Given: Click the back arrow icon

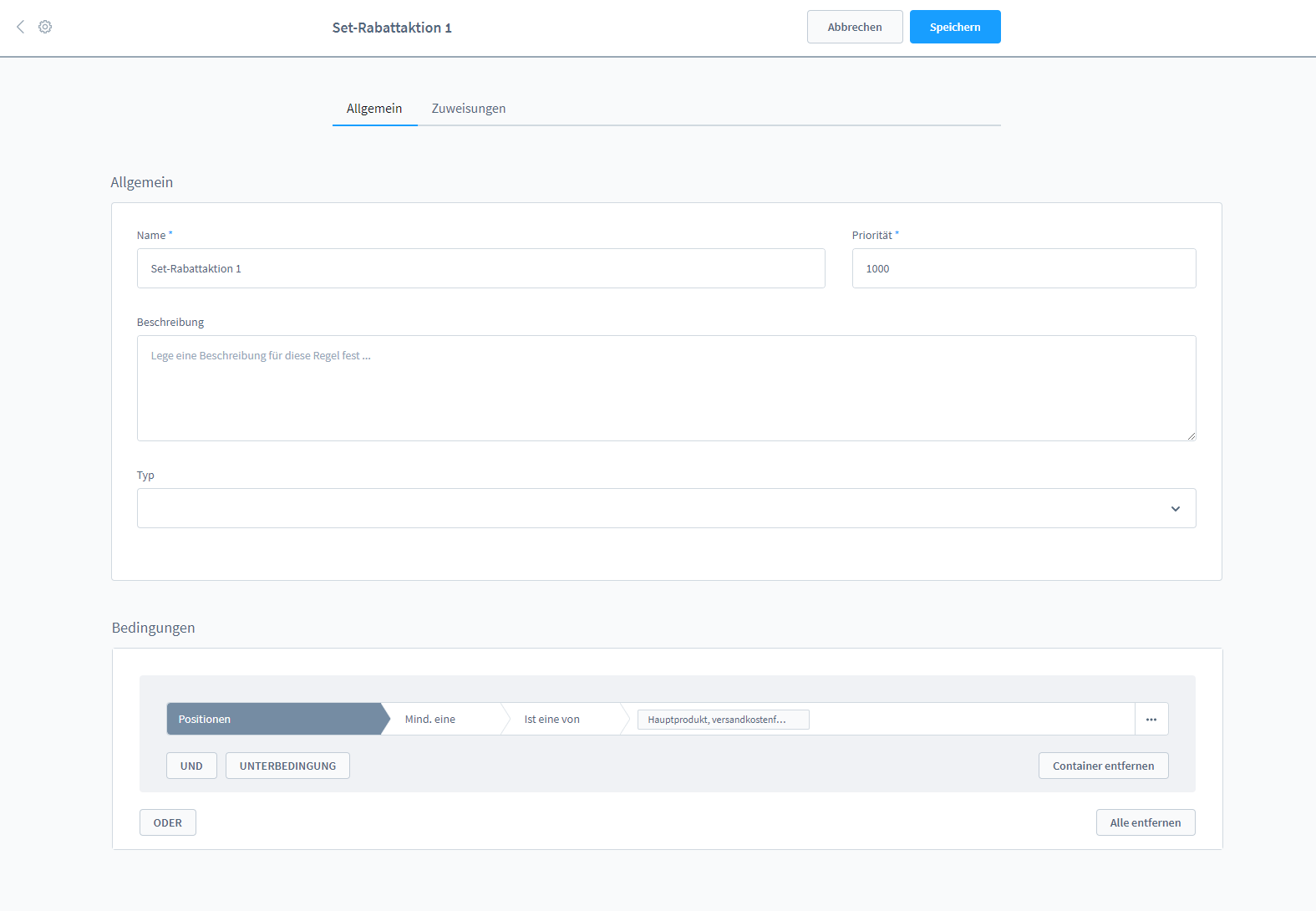Looking at the screenshot, I should pyautogui.click(x=21, y=27).
